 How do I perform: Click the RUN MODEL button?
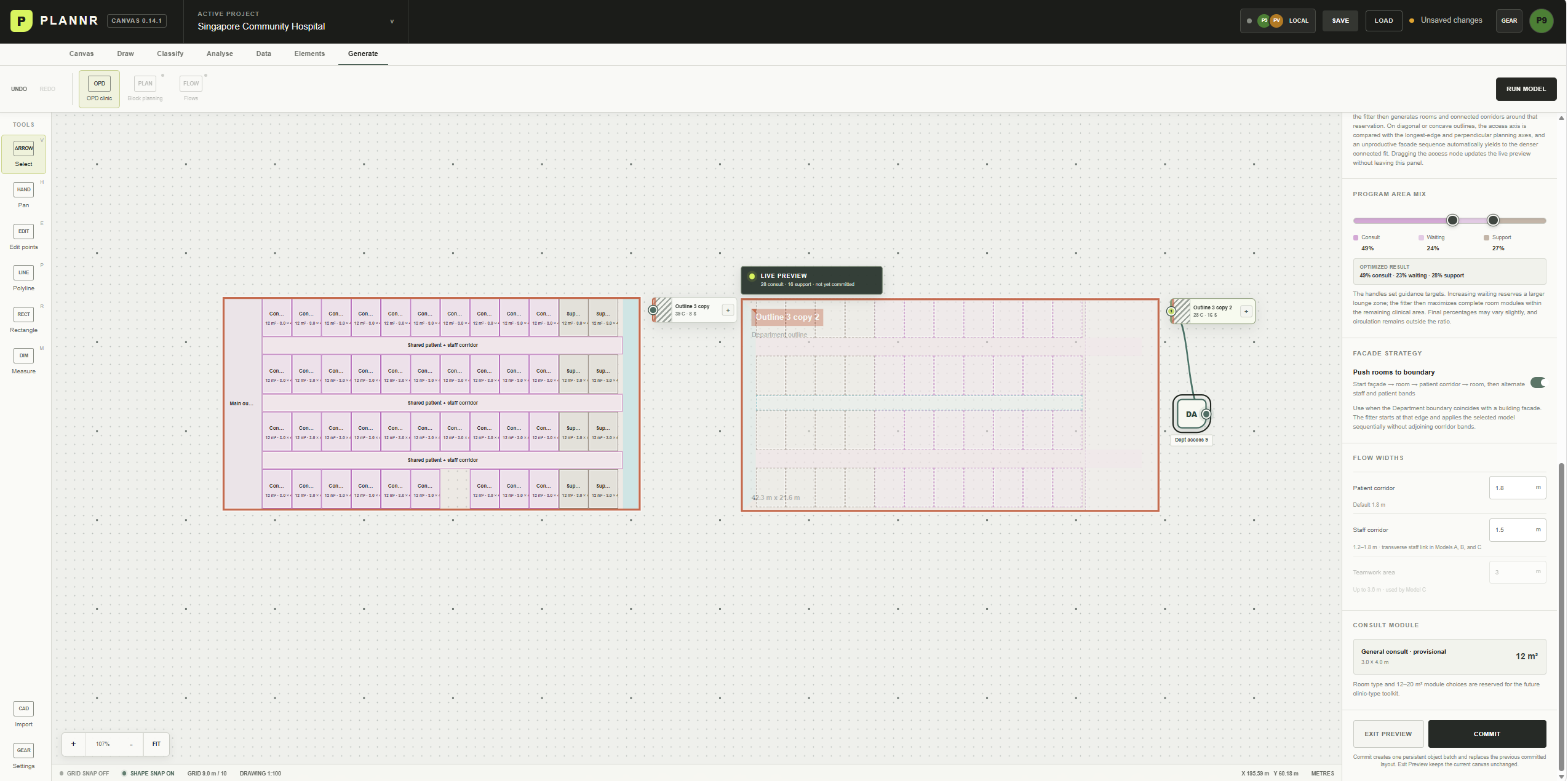pos(1526,89)
